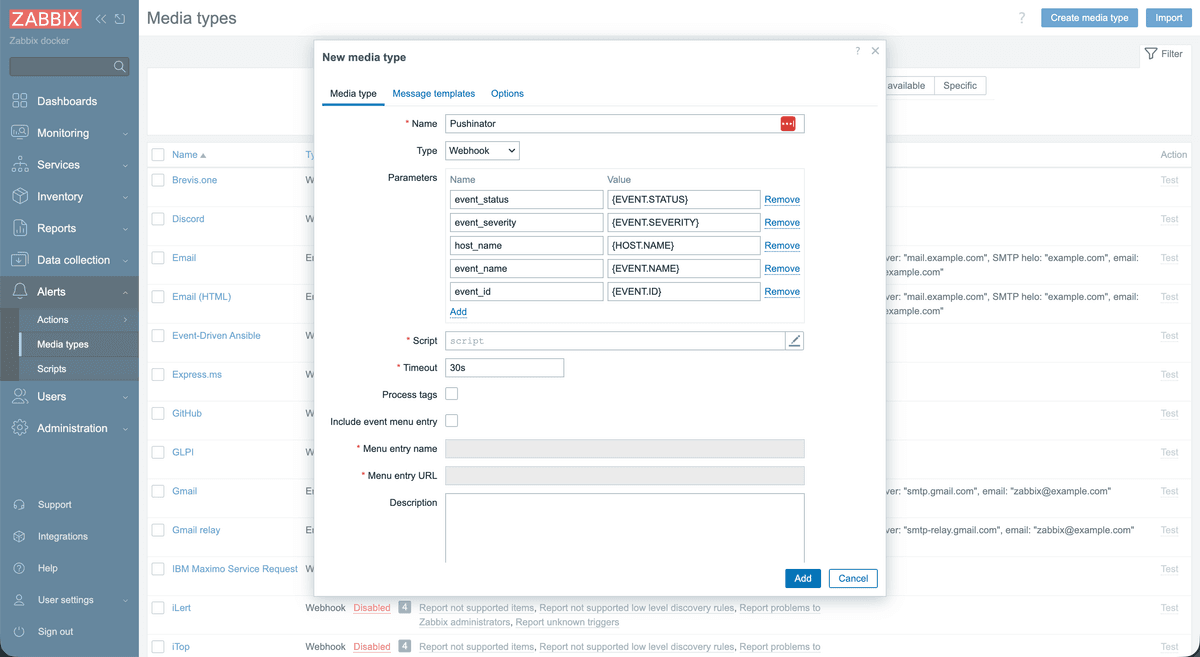Click the Administration gear icon
The width and height of the screenshot is (1200, 657).
(20, 428)
